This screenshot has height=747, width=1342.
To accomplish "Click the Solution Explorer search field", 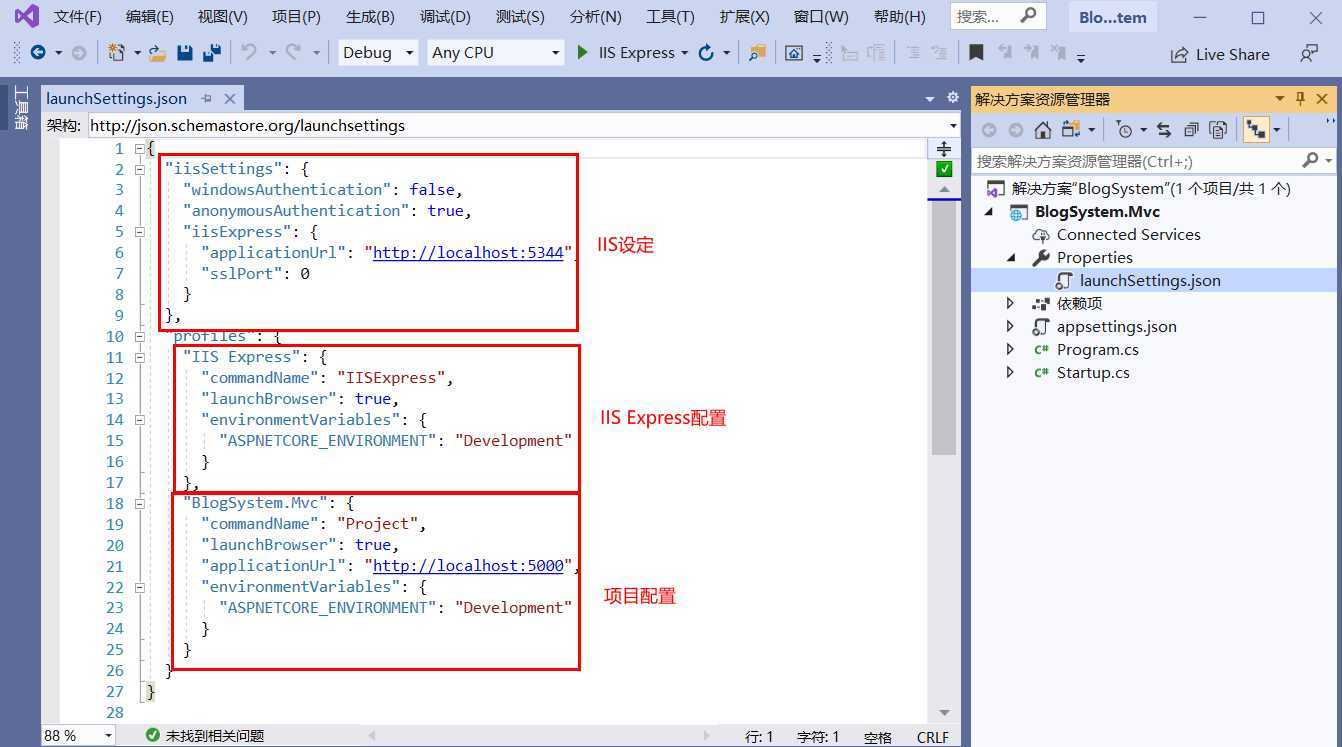I will tap(1135, 161).
